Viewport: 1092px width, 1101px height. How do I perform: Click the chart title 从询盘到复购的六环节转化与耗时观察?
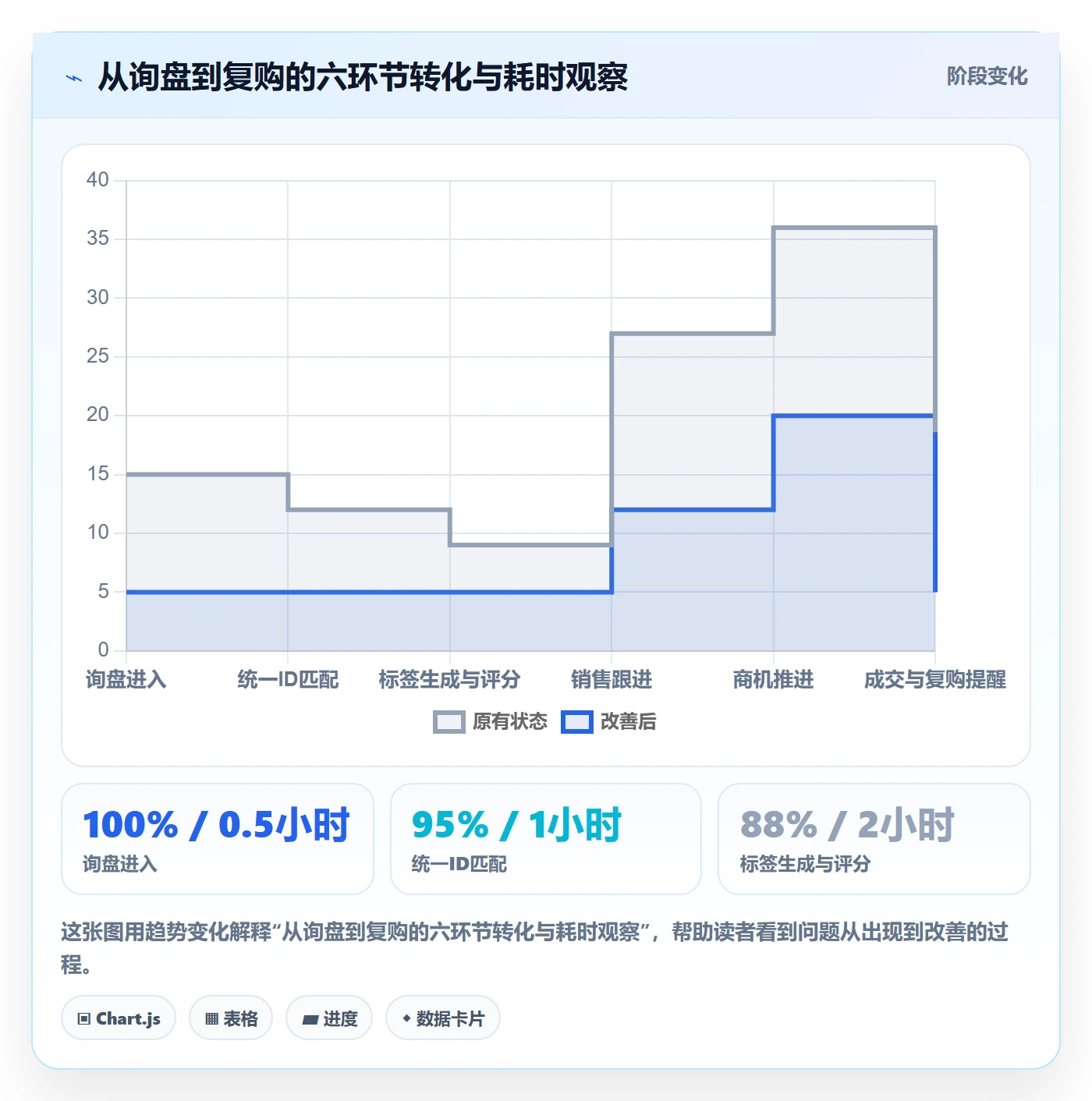(363, 77)
